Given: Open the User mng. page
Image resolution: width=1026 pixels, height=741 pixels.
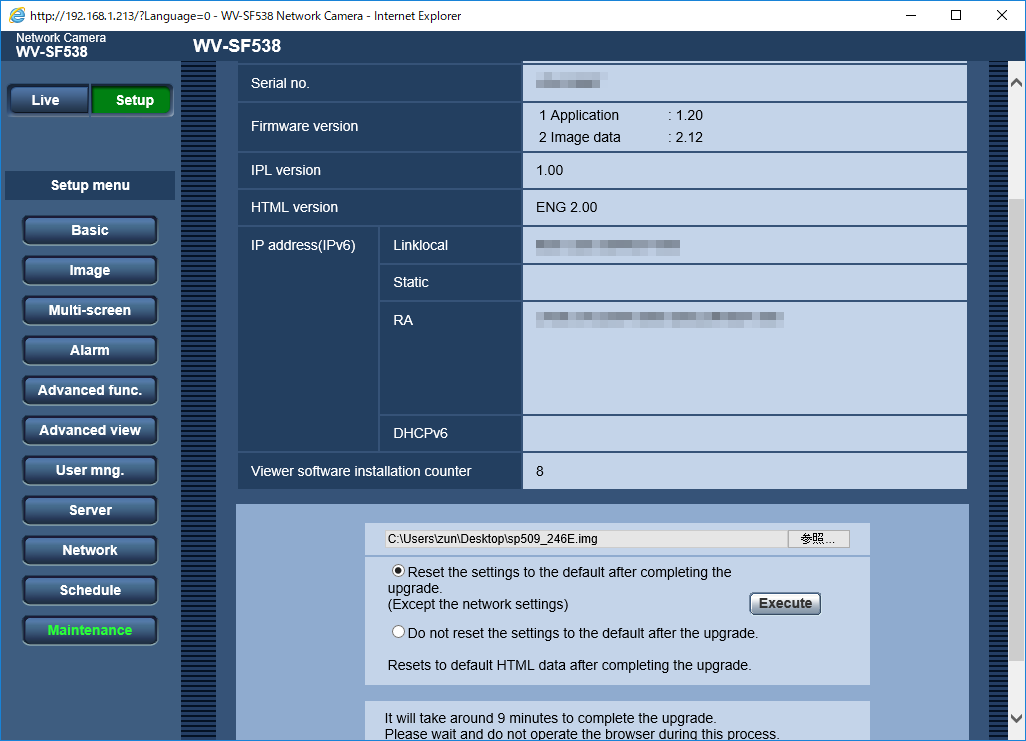Looking at the screenshot, I should point(90,470).
